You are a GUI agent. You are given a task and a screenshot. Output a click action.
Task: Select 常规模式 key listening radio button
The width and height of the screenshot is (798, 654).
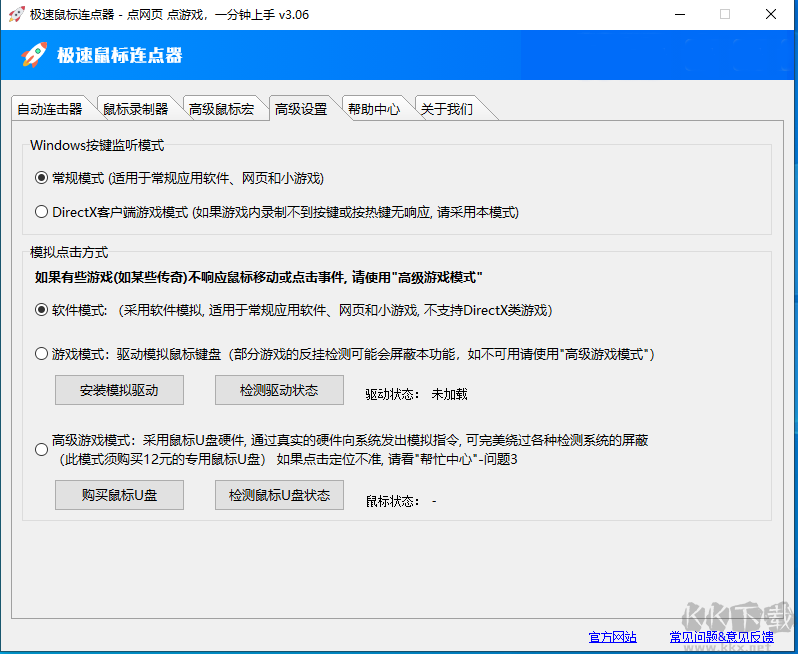click(41, 178)
